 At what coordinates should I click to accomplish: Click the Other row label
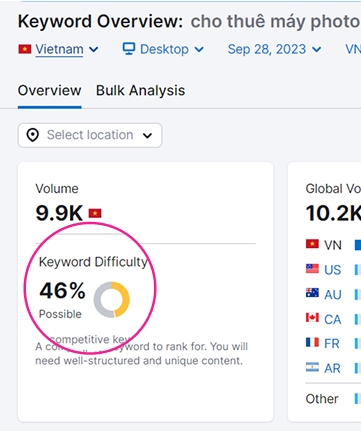(322, 399)
